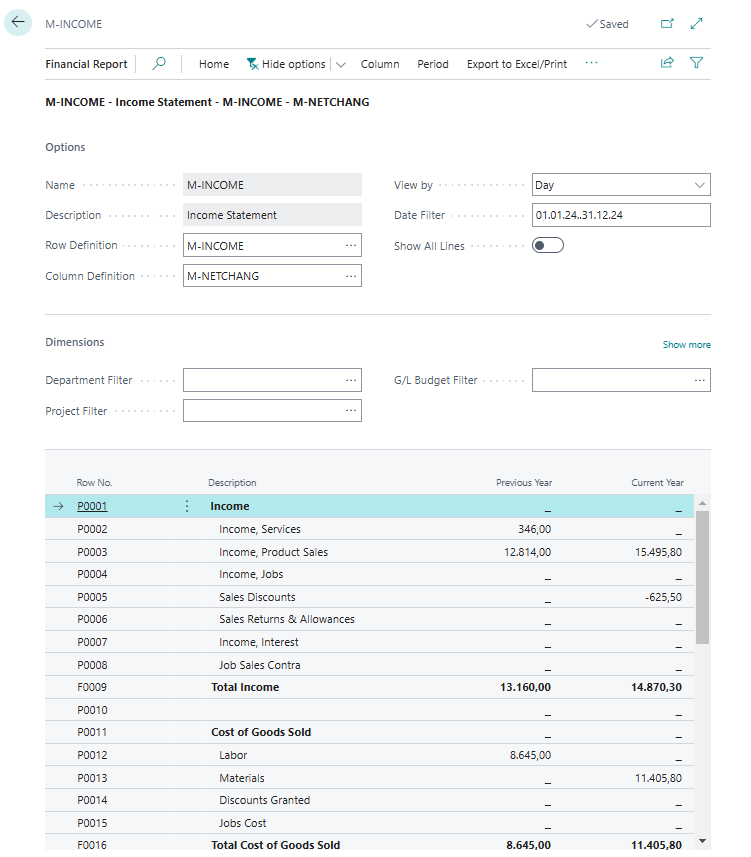Click the read-only Name field M-INCOME
The height and width of the screenshot is (857, 751).
point(272,185)
